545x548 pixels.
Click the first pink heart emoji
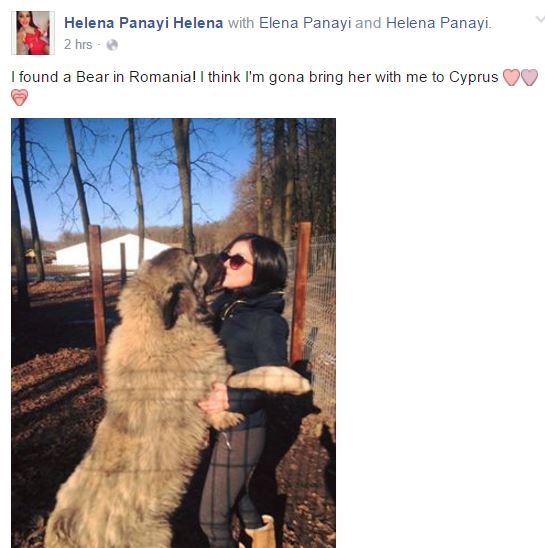511,77
